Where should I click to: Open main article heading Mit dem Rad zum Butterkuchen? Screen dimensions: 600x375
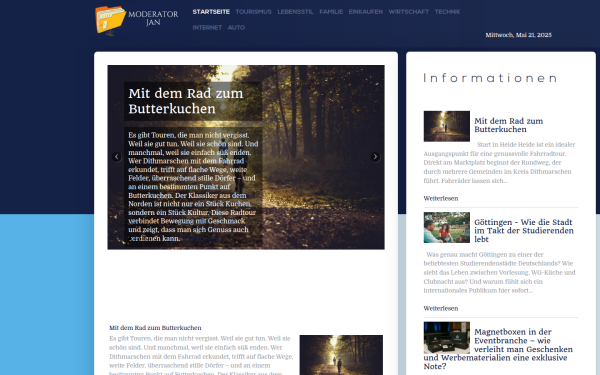coord(155,328)
